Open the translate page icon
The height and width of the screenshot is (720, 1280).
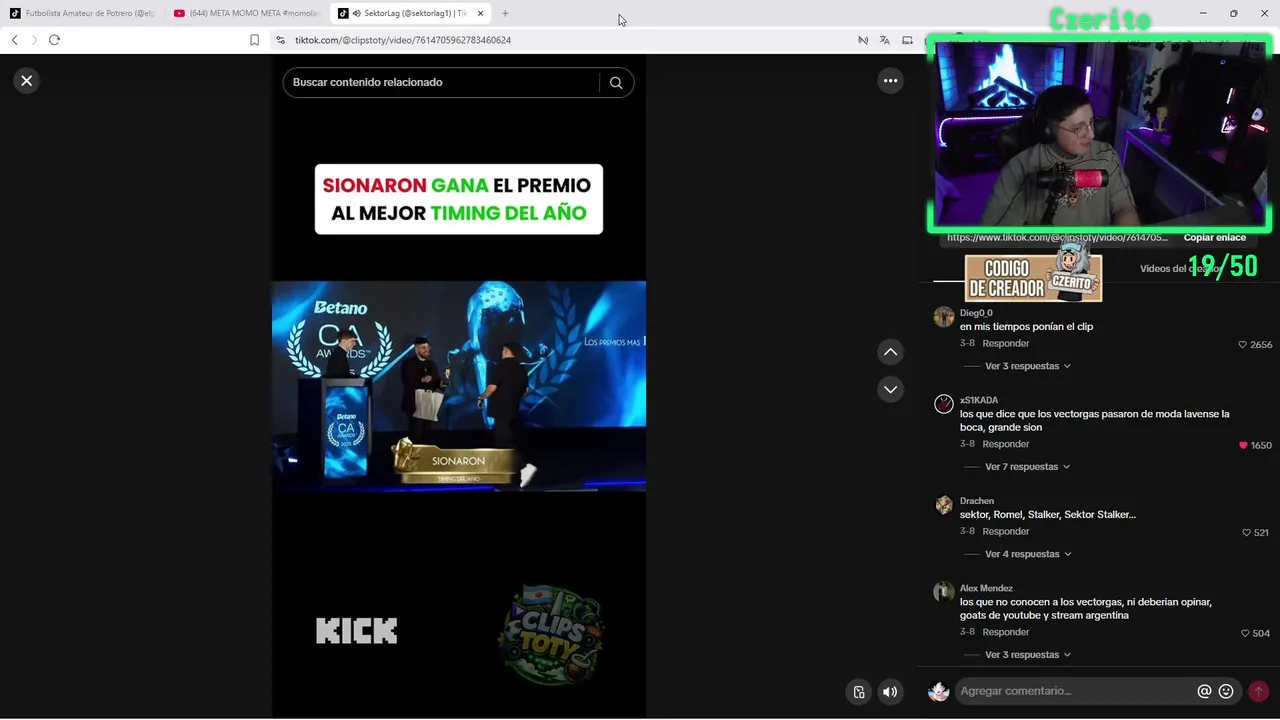884,40
